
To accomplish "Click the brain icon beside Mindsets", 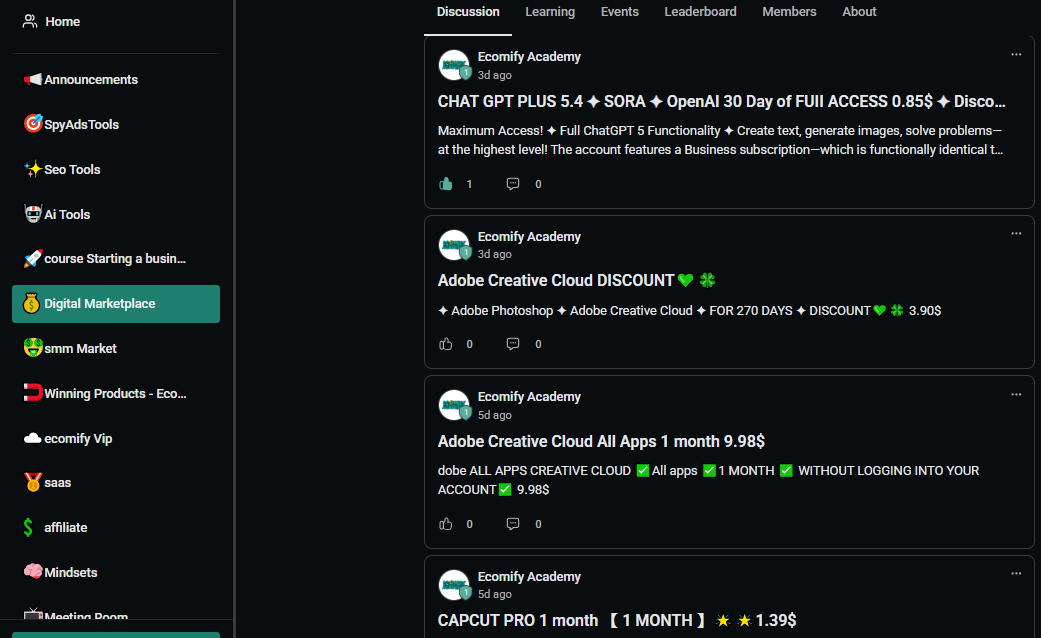I will pos(32,572).
